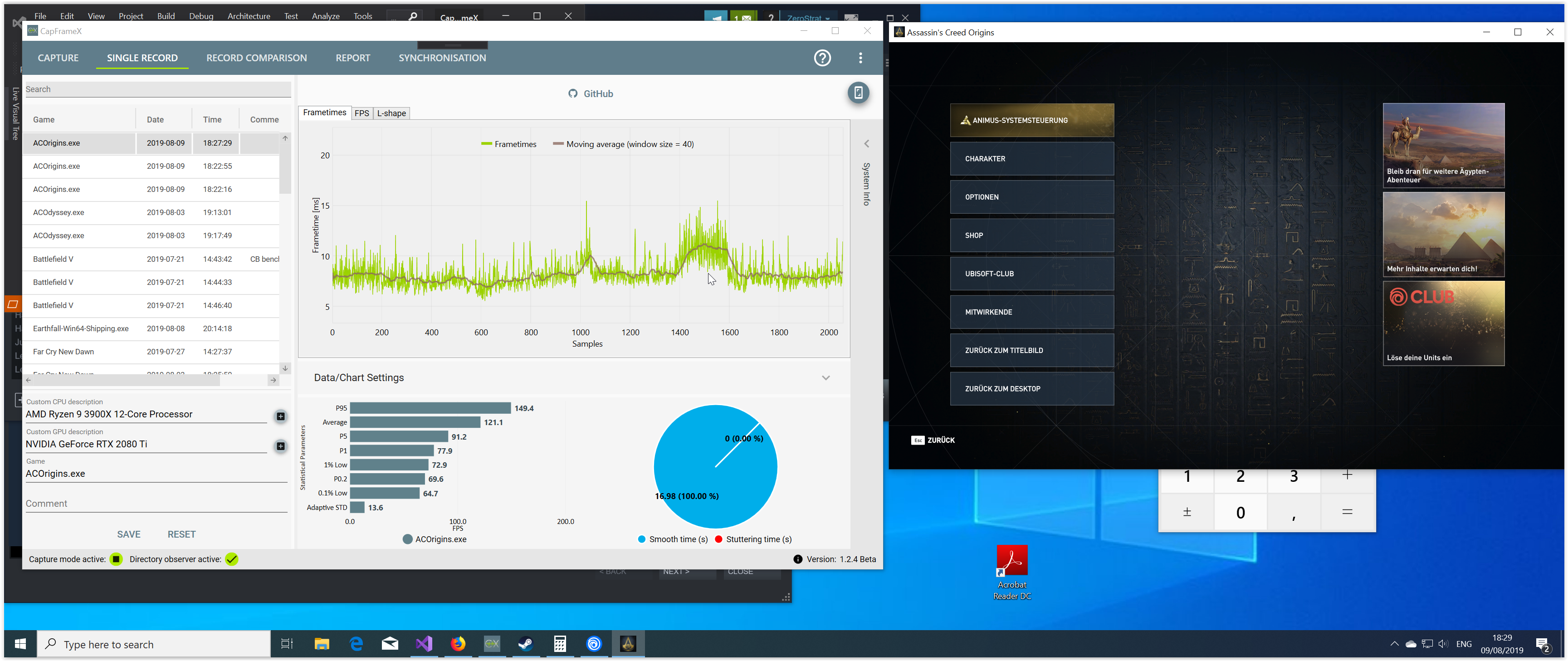Add custom GPU description with plus icon

point(281,446)
